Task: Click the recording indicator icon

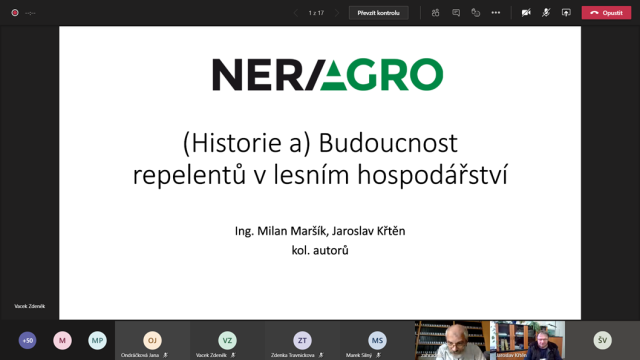Action: (15, 13)
